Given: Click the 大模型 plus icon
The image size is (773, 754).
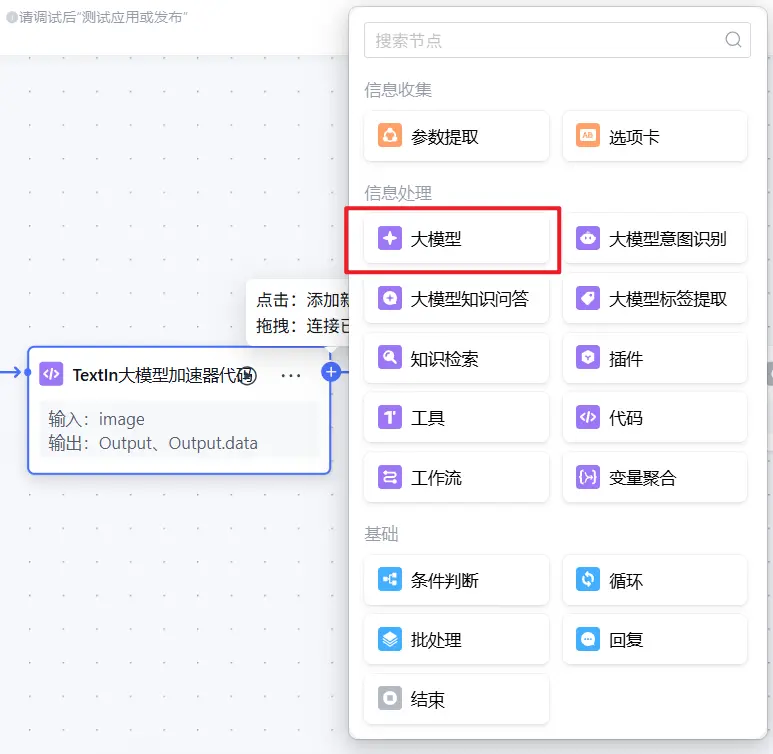Looking at the screenshot, I should (389, 238).
